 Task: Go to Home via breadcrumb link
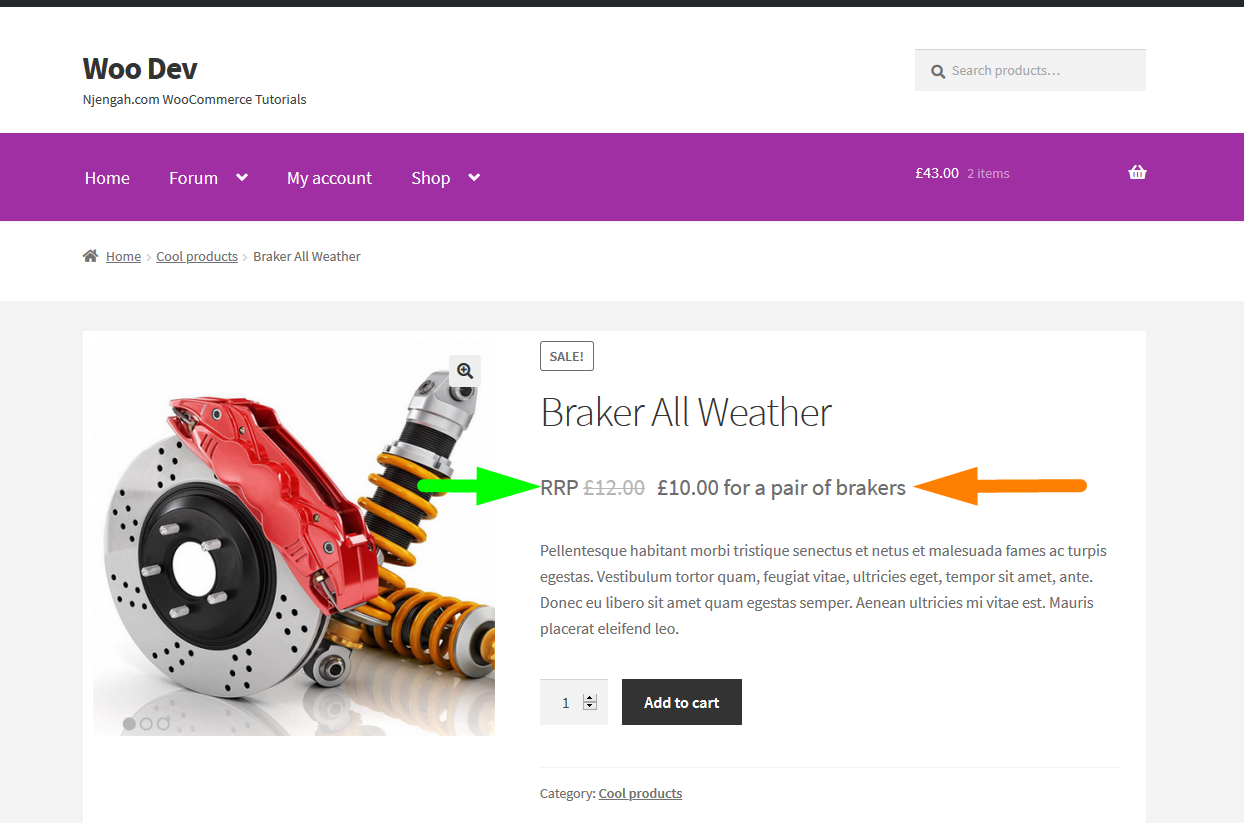(x=123, y=256)
